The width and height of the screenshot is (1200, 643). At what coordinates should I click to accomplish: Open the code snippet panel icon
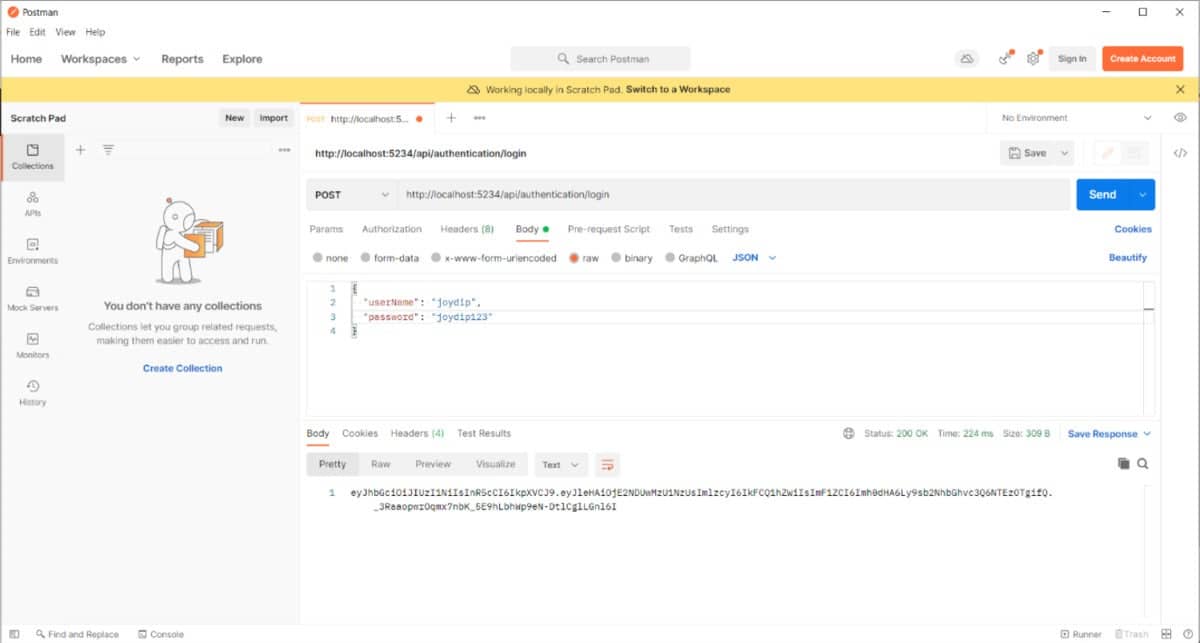1180,153
